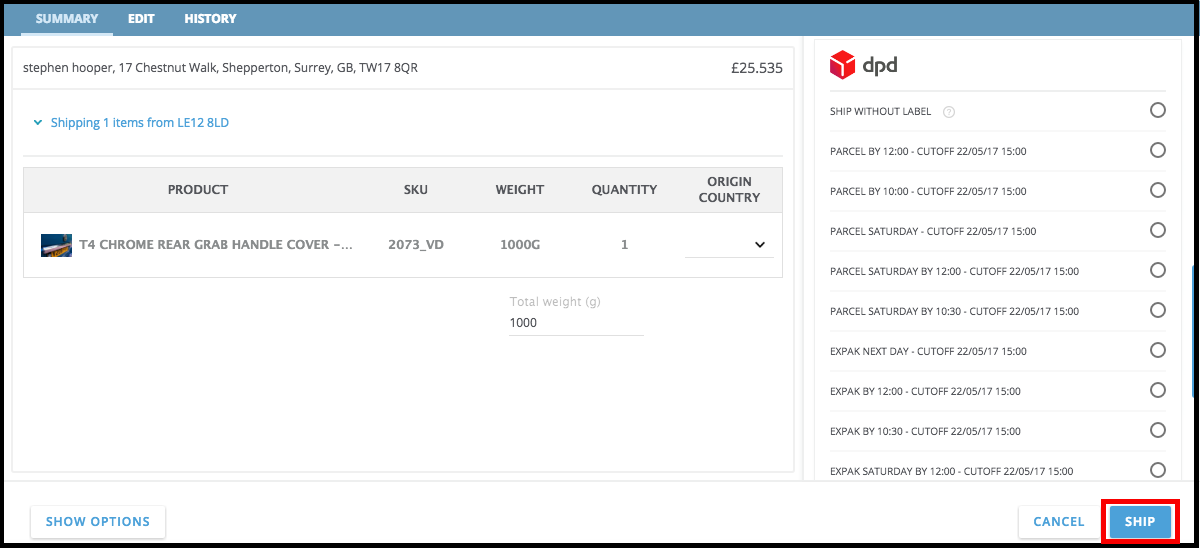Choose Parcel Saturday By 10:30 service

pos(1157,311)
